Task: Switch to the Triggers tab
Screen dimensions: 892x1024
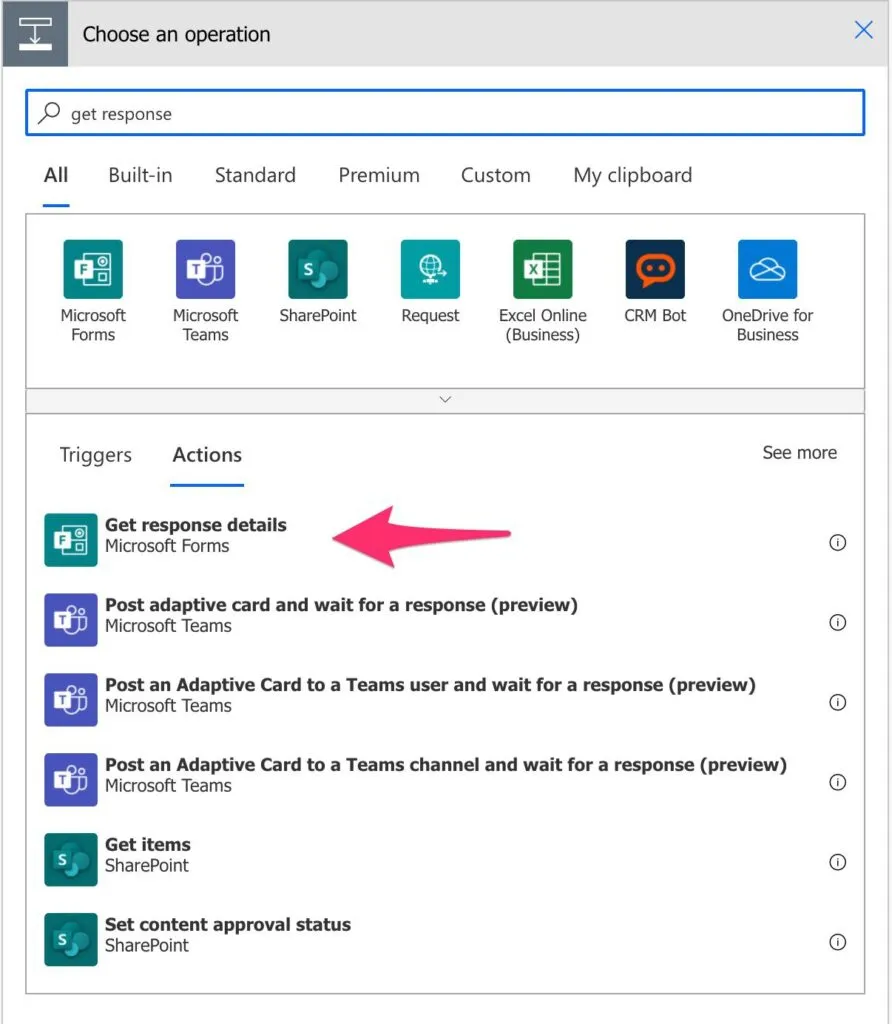Action: [95, 455]
